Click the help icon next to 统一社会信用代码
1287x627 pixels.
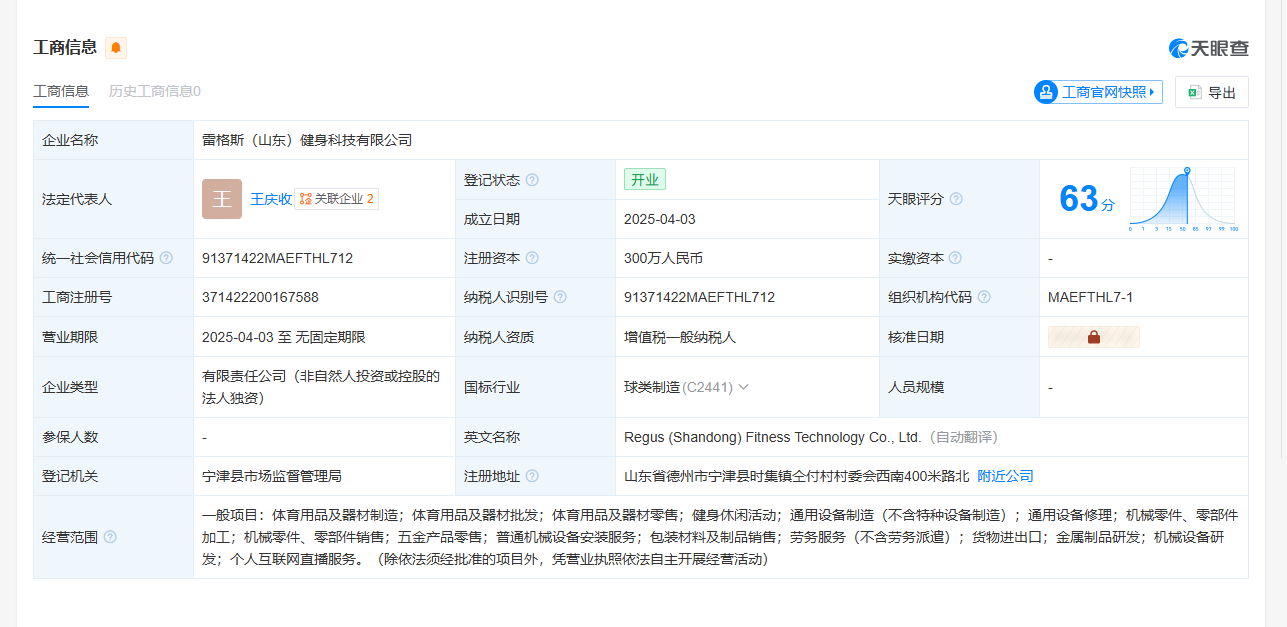tap(166, 258)
